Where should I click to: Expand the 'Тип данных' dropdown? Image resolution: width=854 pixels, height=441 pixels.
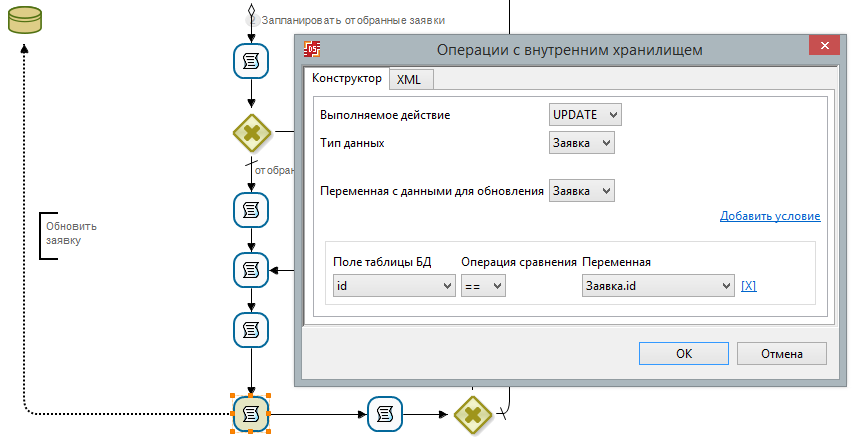582,143
